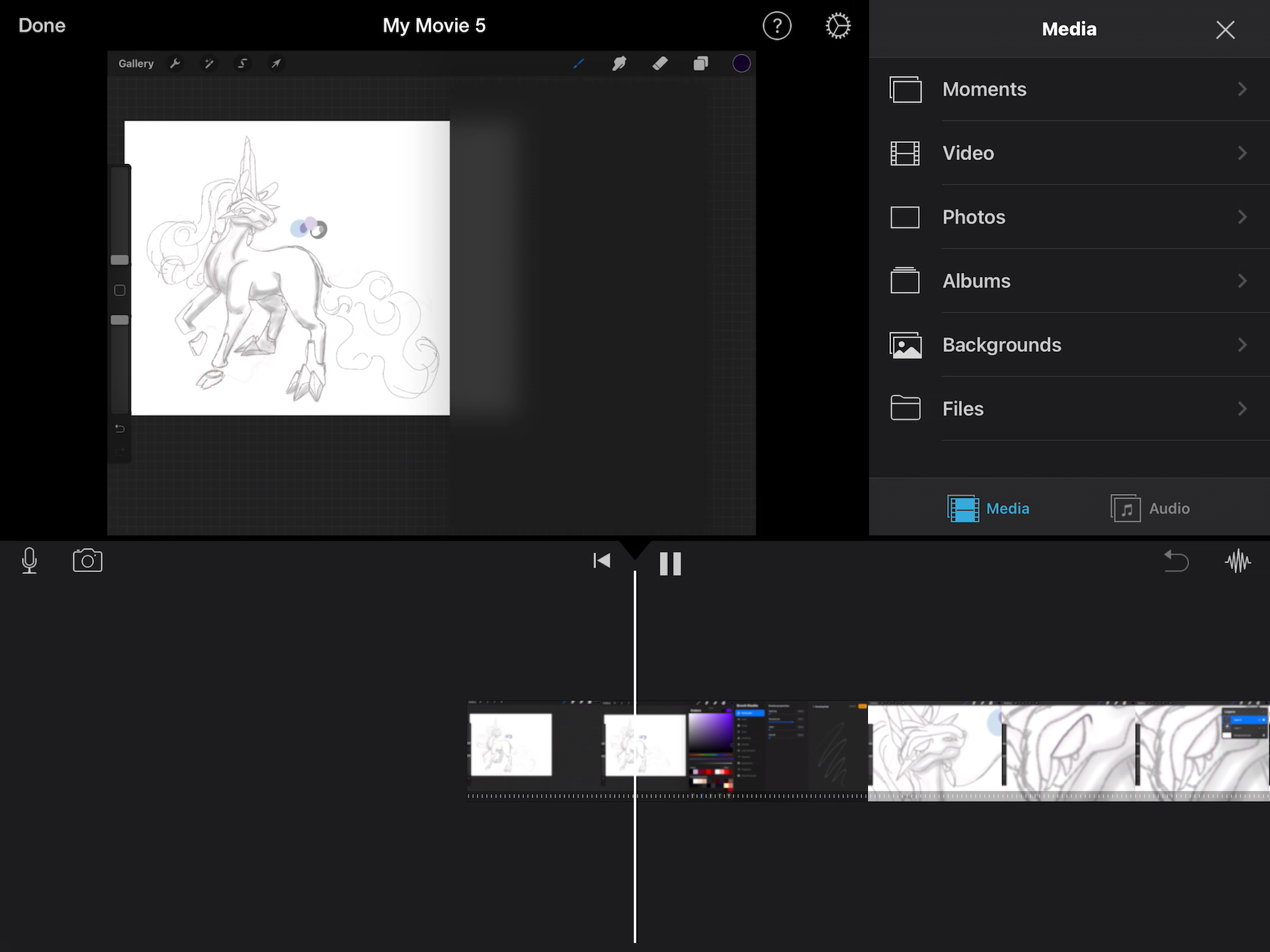Click the magic wand Adjustments icon
This screenshot has width=1270, height=952.
pyautogui.click(x=209, y=63)
